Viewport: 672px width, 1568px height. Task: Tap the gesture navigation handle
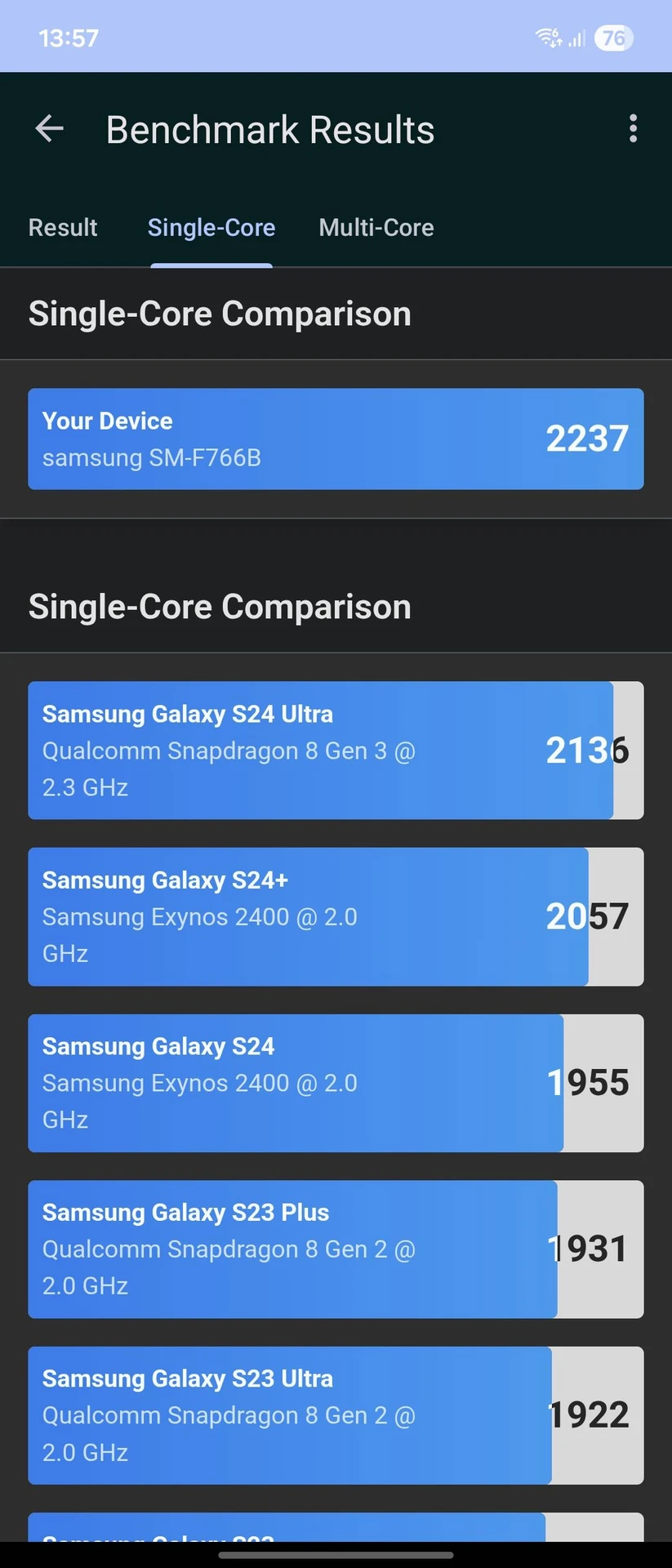336,1555
